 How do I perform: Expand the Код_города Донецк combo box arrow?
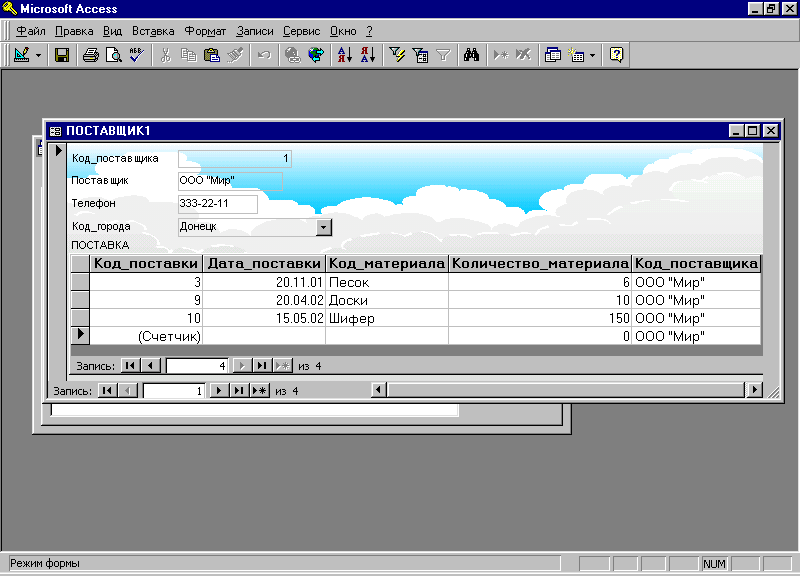click(x=323, y=227)
